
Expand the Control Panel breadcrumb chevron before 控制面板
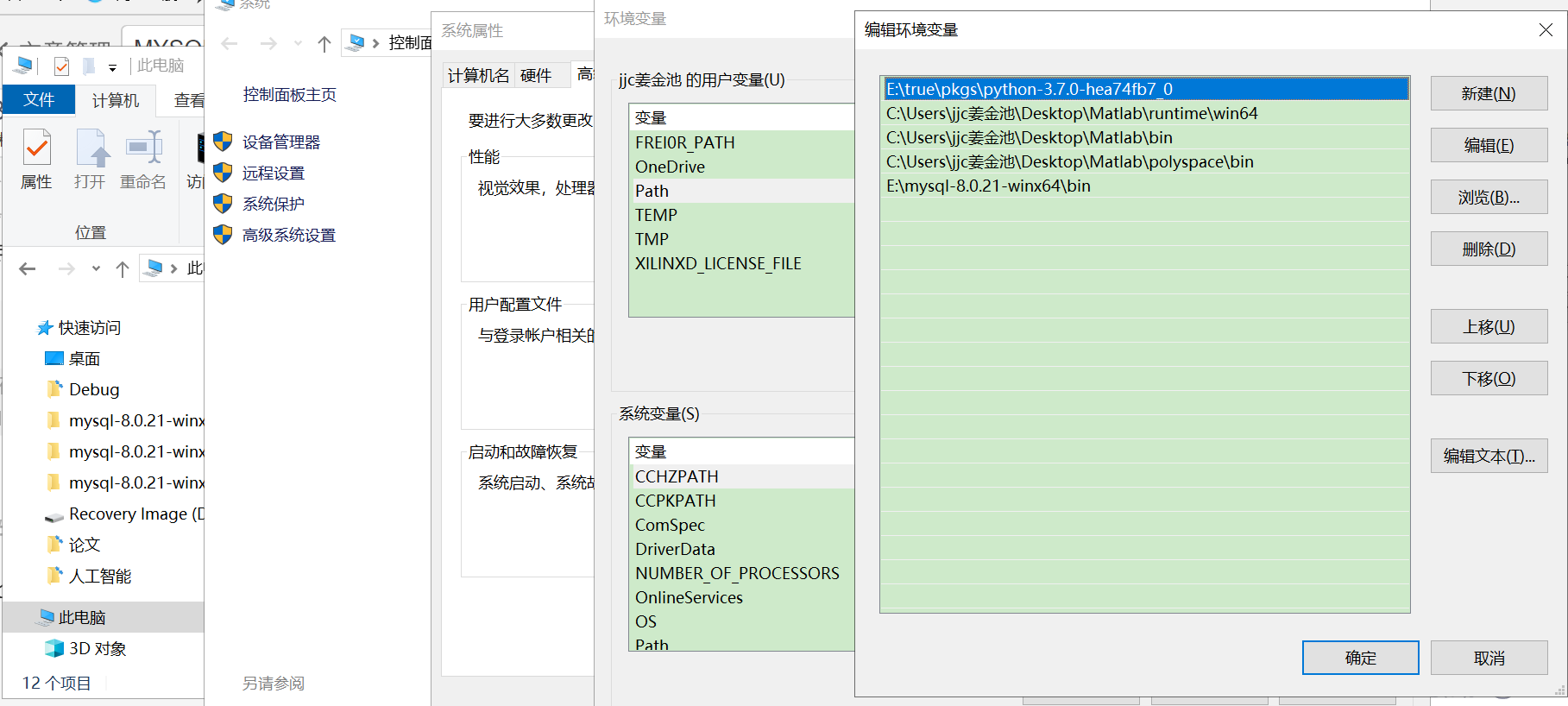(x=375, y=43)
